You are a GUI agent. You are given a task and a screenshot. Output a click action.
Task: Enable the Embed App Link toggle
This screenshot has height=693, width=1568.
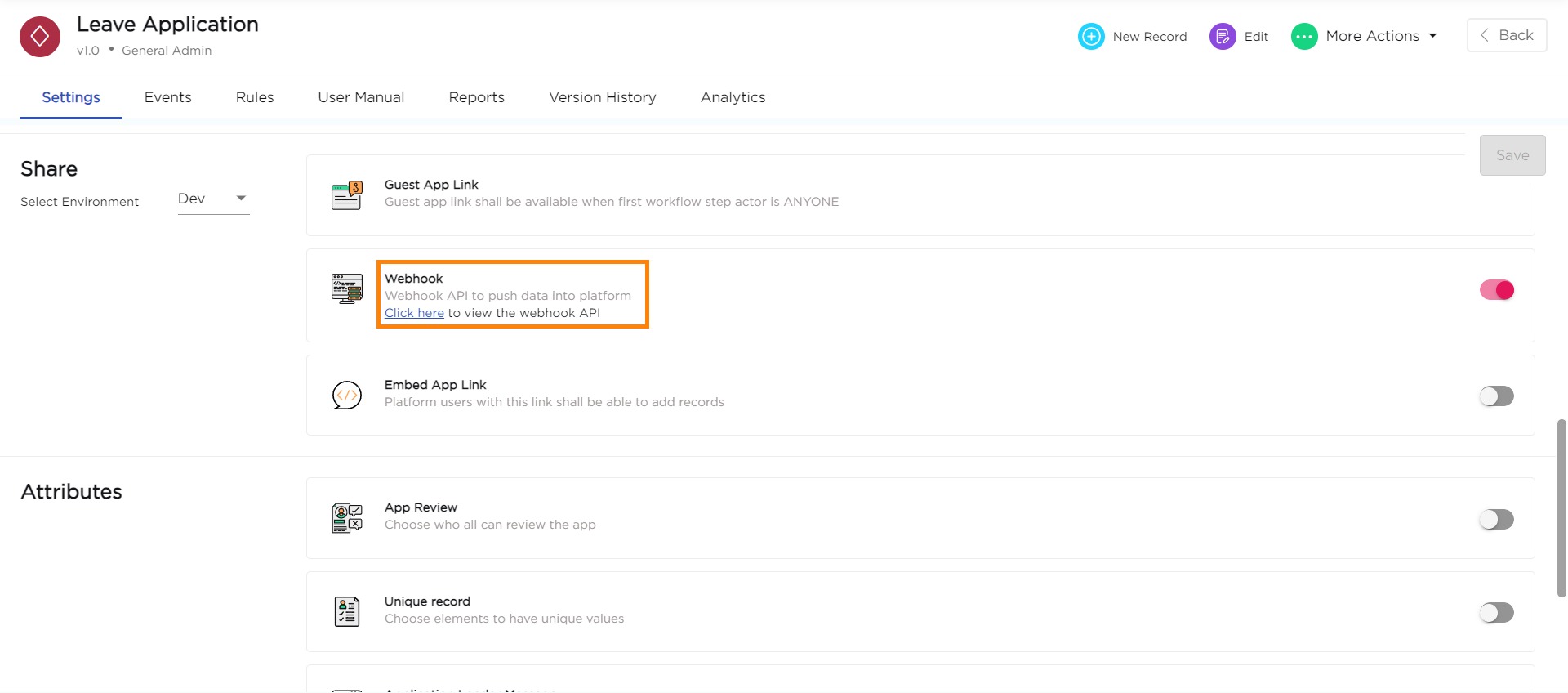point(1496,396)
